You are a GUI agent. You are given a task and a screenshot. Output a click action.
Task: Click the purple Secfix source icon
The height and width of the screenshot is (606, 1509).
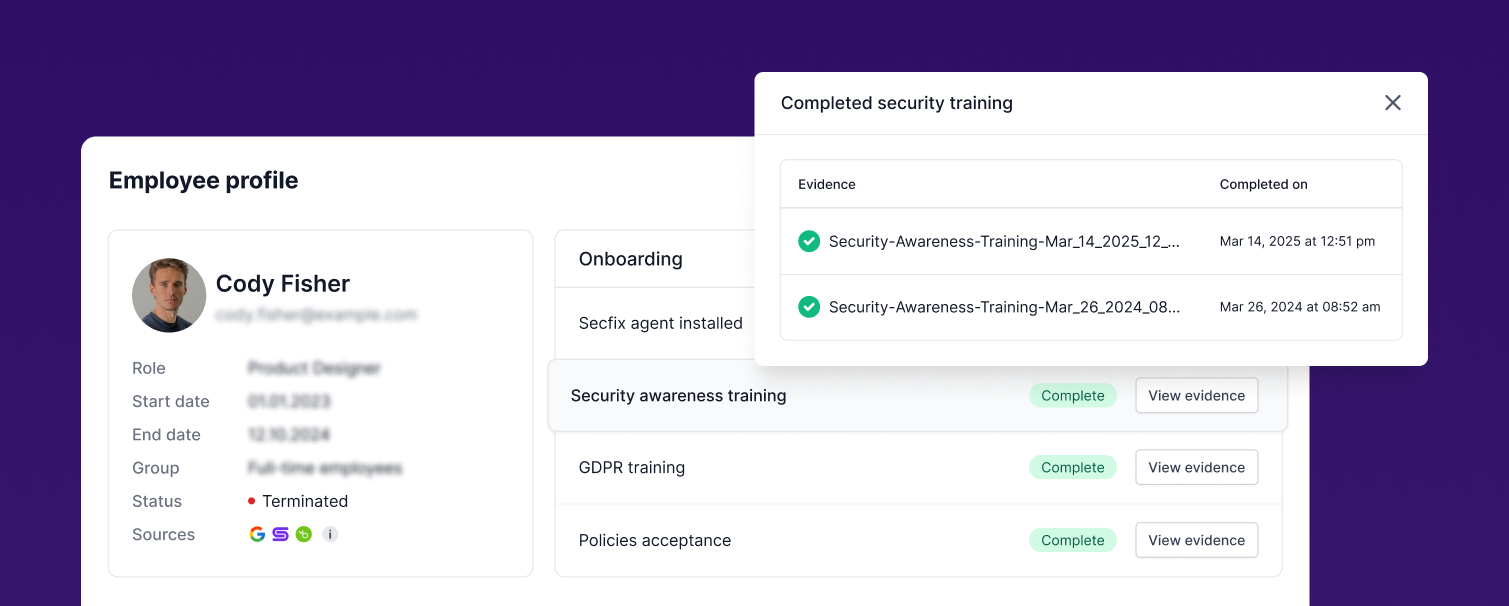(x=280, y=534)
